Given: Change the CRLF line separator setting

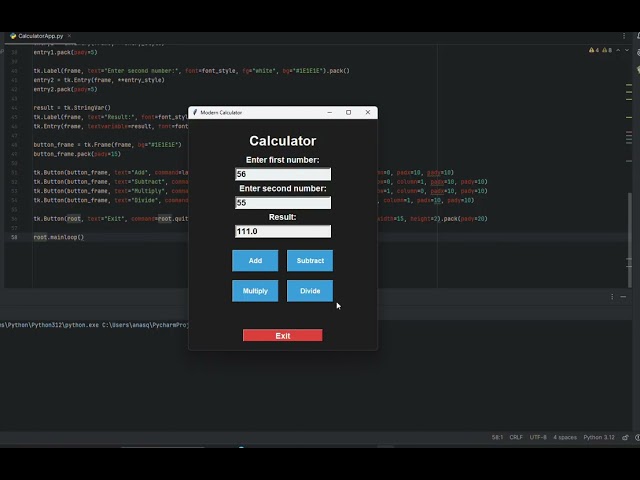Looking at the screenshot, I should [x=516, y=437].
